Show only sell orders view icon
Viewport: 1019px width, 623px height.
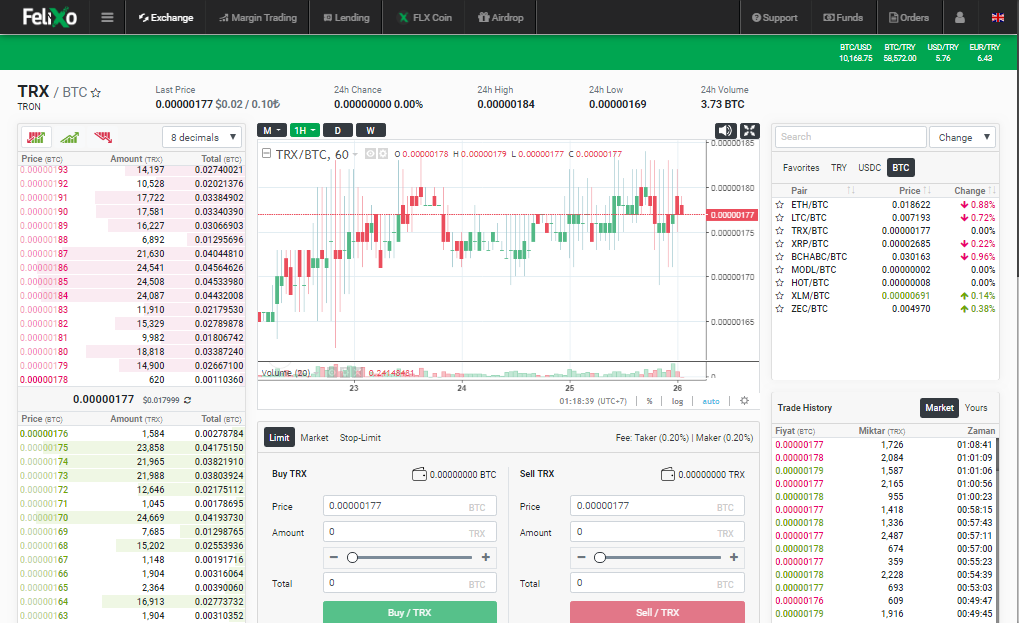(x=103, y=137)
